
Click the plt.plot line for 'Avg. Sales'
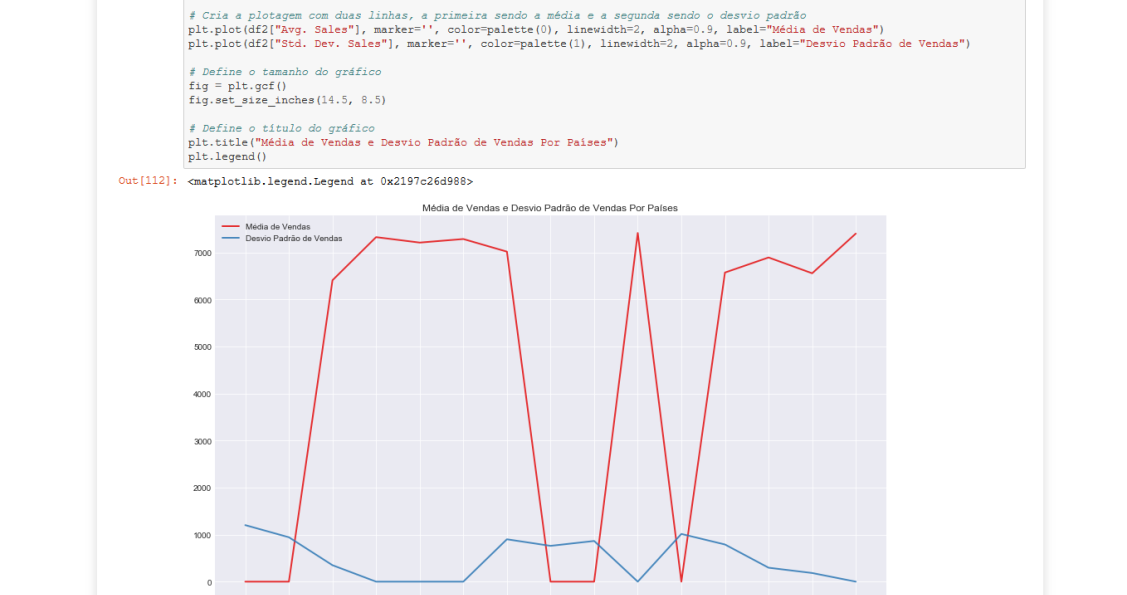coord(536,29)
